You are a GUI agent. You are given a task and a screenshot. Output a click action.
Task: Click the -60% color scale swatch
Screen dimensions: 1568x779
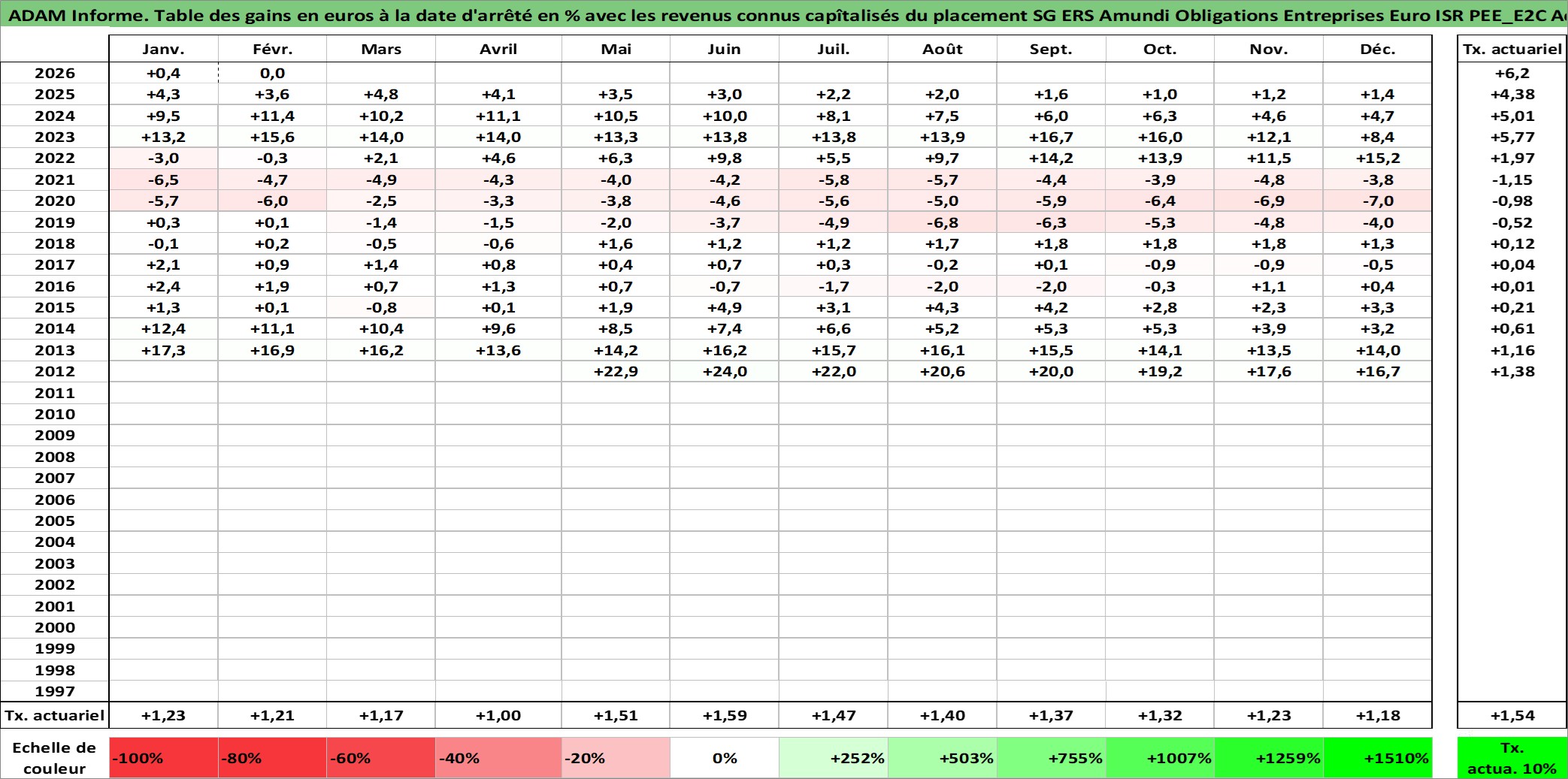tap(380, 758)
